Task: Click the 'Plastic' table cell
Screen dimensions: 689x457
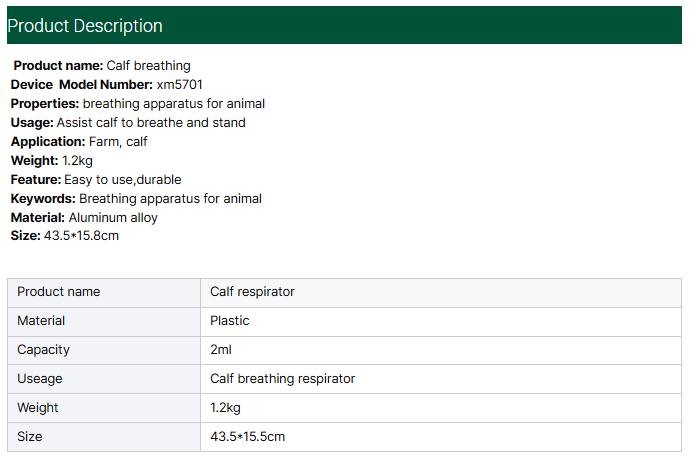Action: [230, 321]
